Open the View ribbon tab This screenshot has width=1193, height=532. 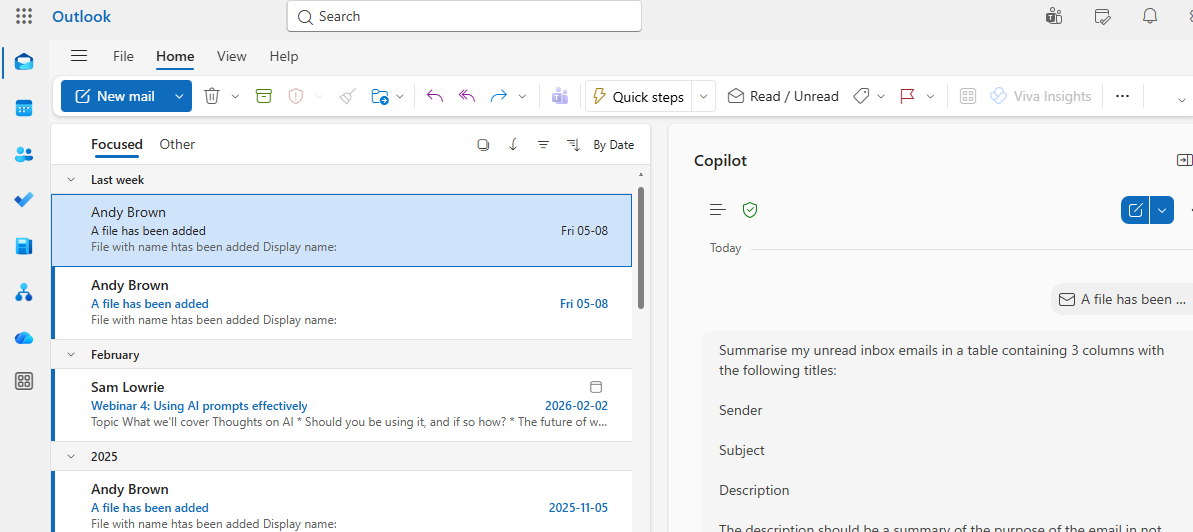(231, 56)
